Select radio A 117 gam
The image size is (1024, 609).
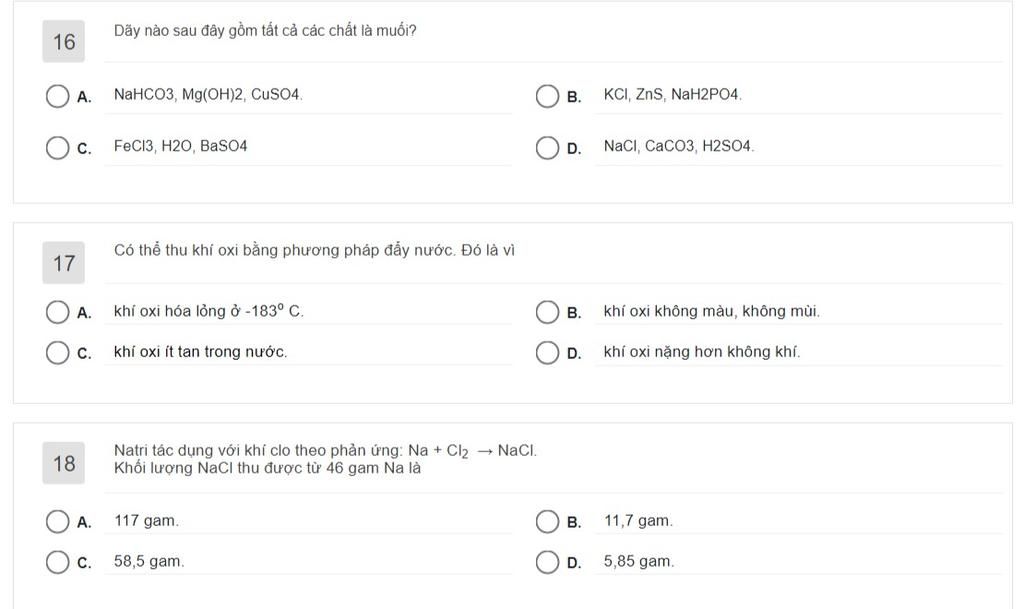[x=58, y=522]
